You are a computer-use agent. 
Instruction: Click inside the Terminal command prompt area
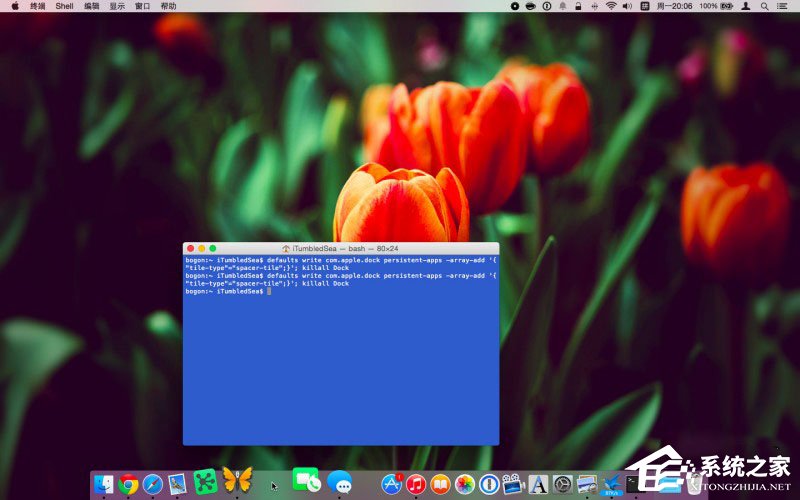pyautogui.click(x=340, y=360)
